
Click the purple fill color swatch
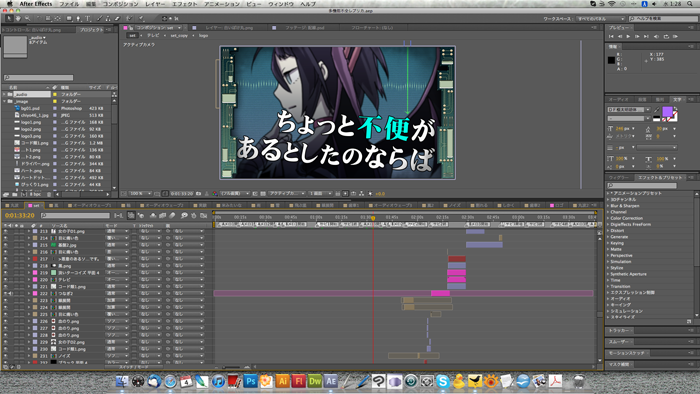(x=667, y=112)
